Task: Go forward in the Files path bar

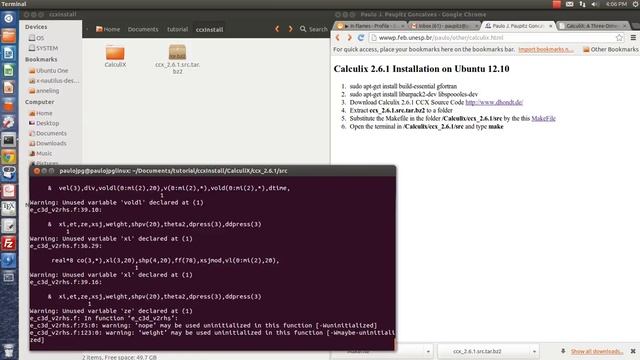Action: [x=290, y=29]
